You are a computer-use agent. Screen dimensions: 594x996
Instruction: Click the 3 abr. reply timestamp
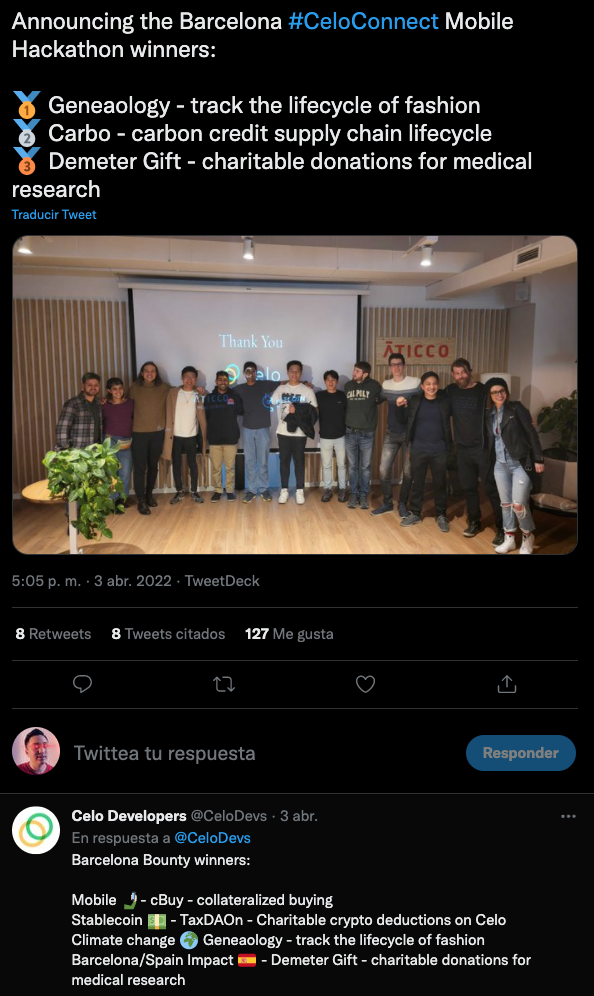299,816
